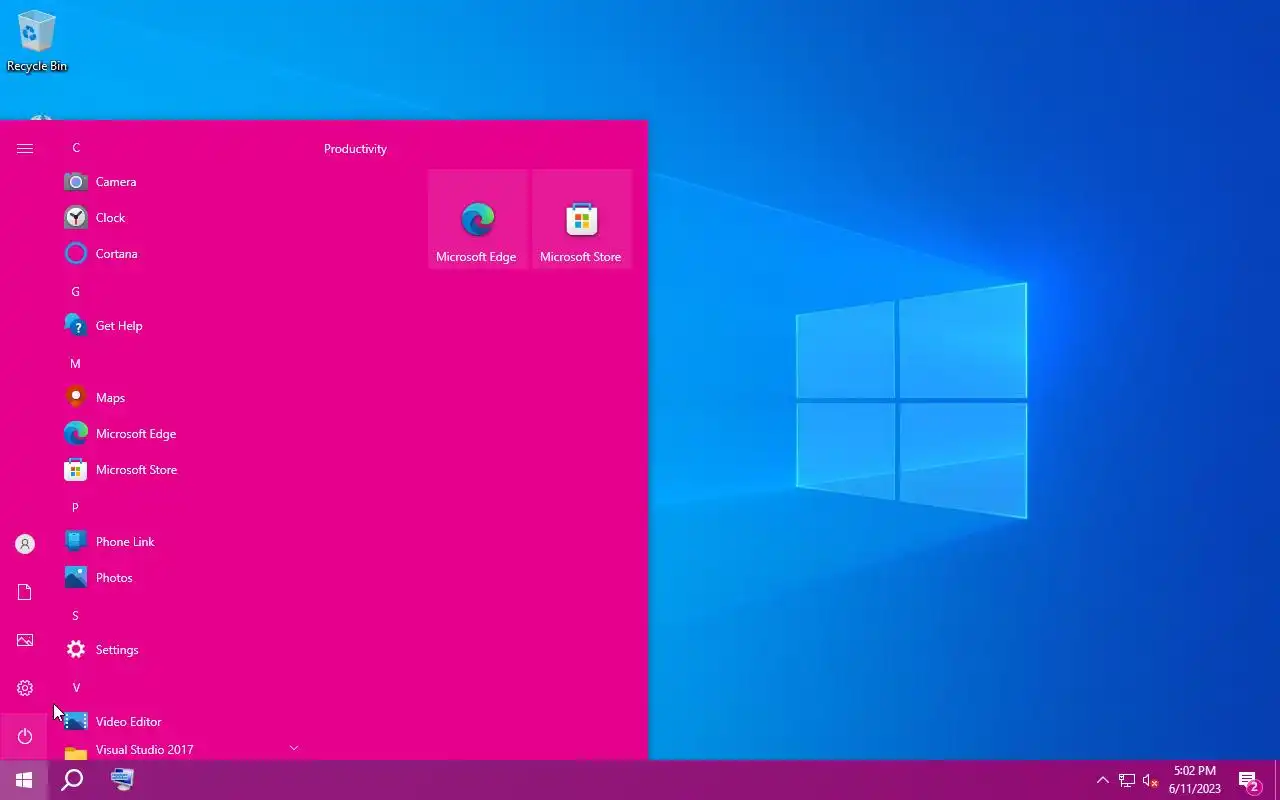Open the Power options button

[x=25, y=736]
